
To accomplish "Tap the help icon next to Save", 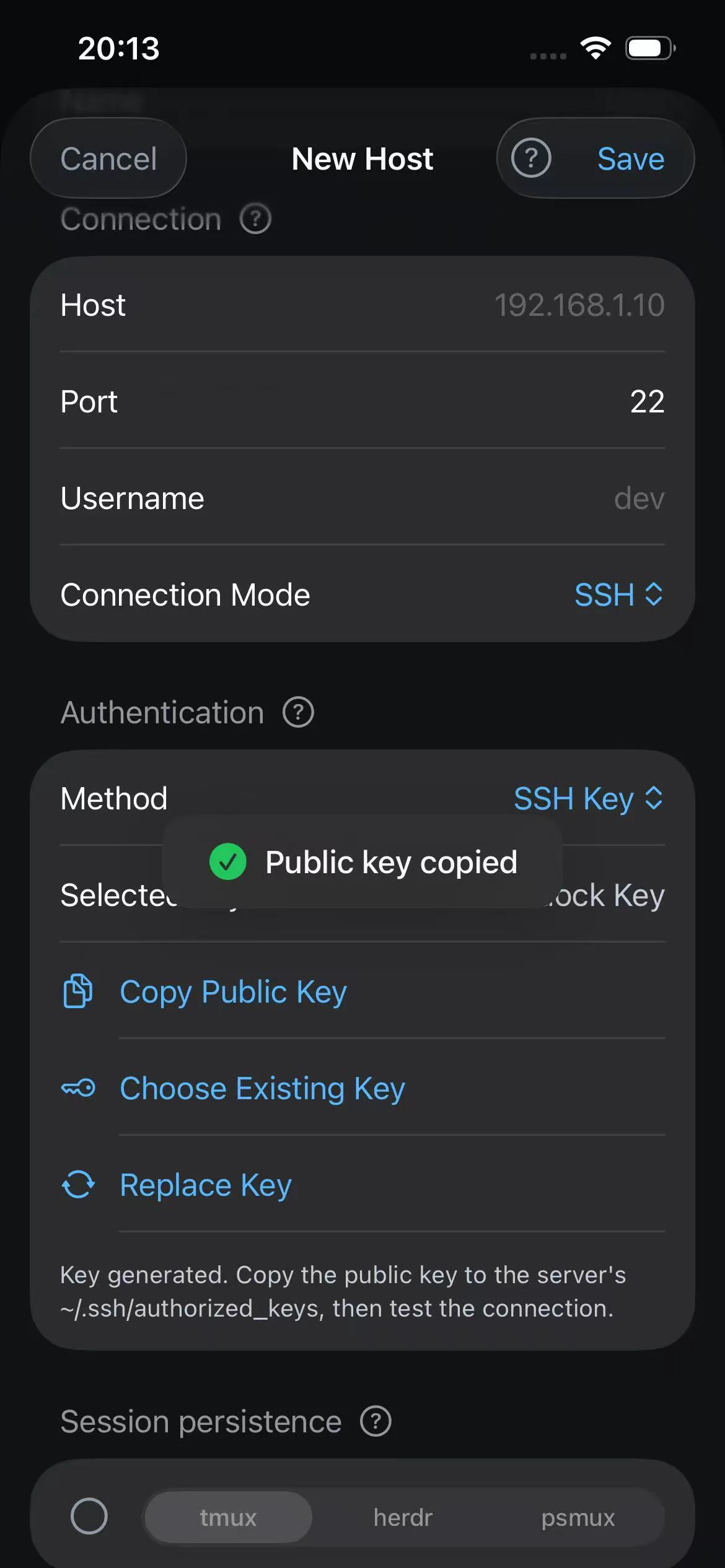I will point(531,159).
